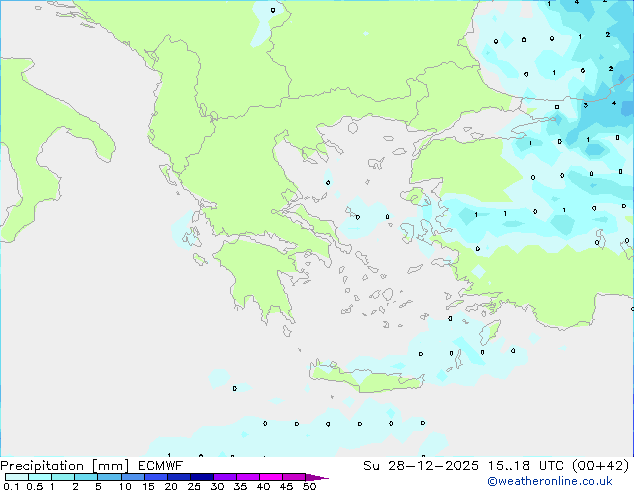Click the date 'Su 28-12-2025'
This screenshot has height=490, width=634.
(x=421, y=466)
